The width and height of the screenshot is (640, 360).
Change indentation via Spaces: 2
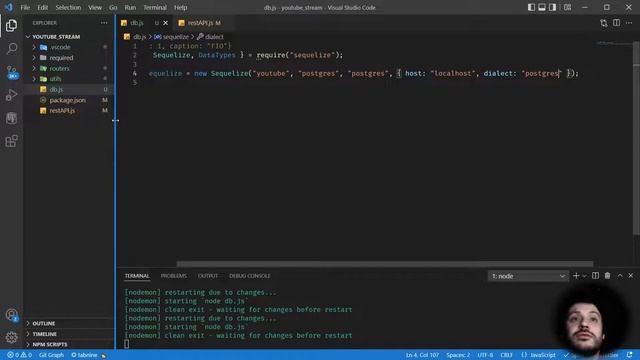point(458,355)
